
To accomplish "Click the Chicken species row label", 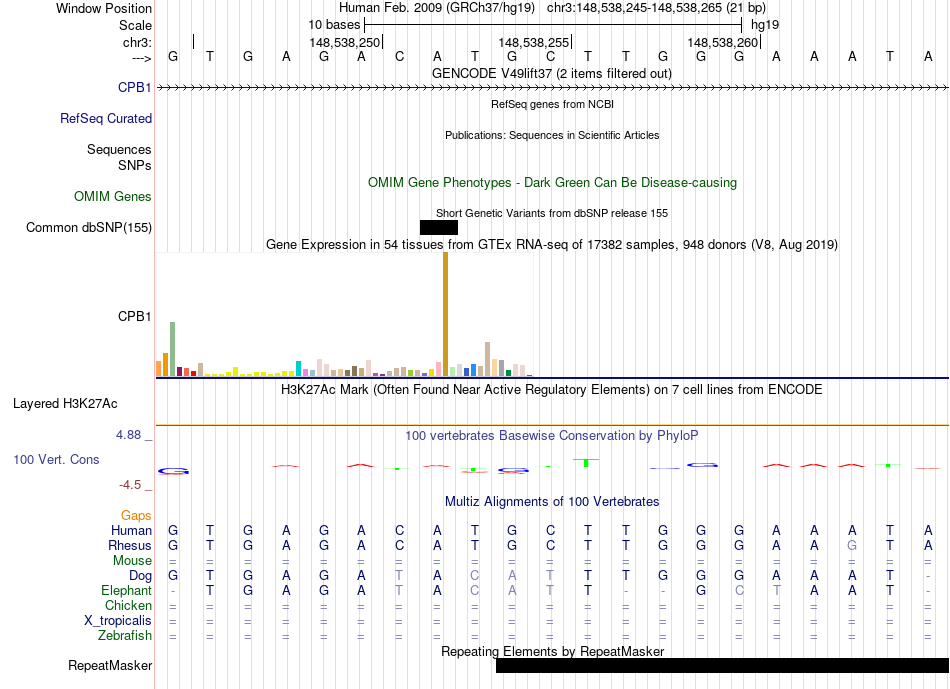I will coord(128,605).
